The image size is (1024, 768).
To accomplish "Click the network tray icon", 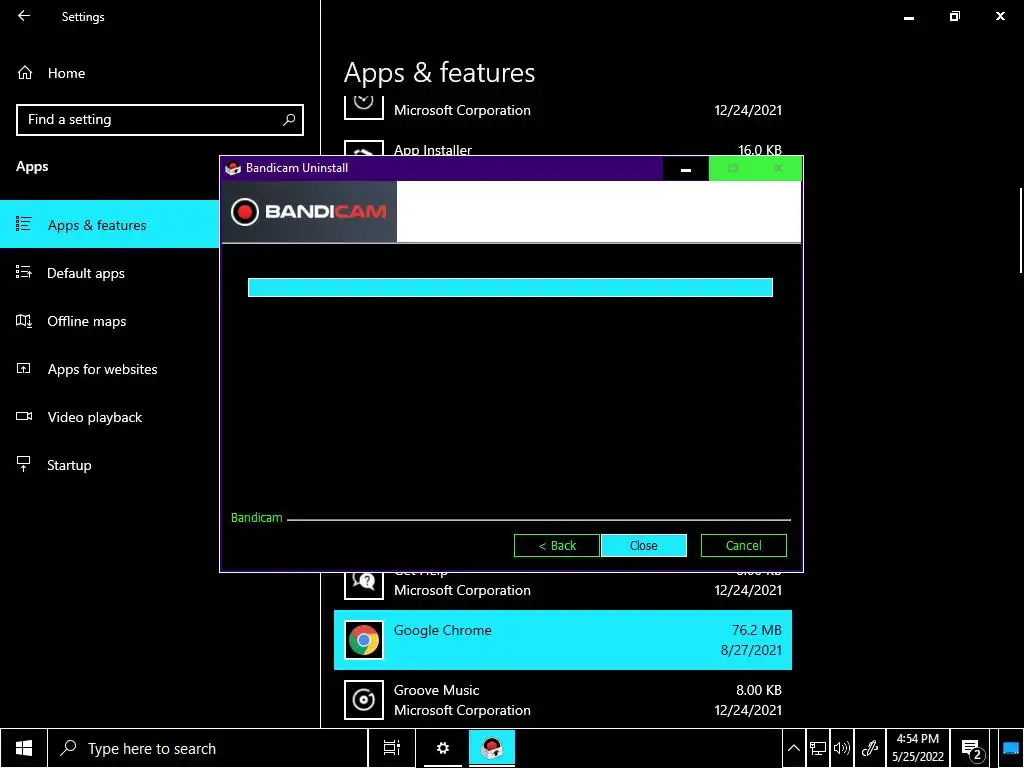I will pyautogui.click(x=818, y=748).
